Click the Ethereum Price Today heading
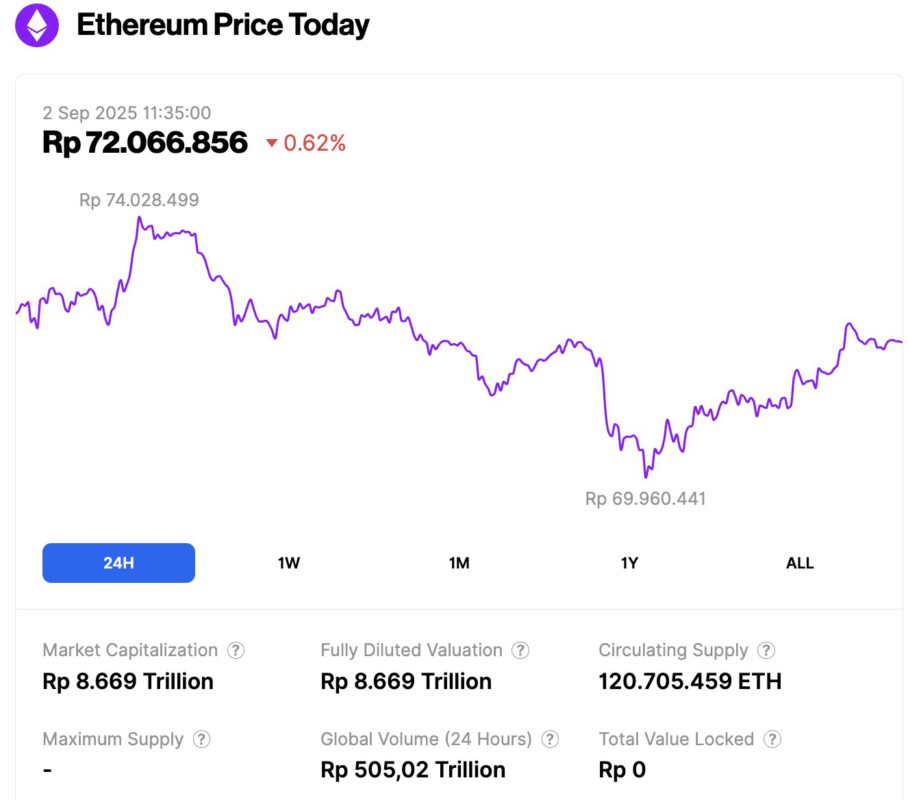The height and width of the screenshot is (800, 908). [x=223, y=25]
